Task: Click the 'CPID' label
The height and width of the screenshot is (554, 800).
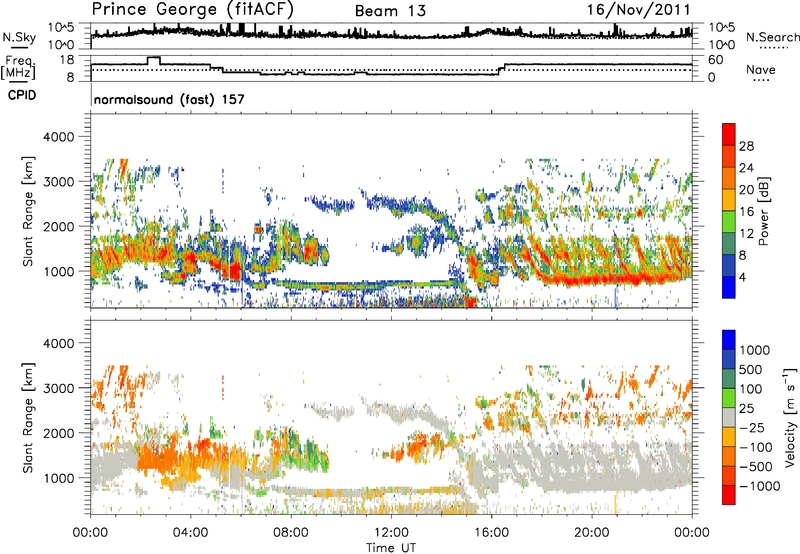Action: [x=22, y=95]
